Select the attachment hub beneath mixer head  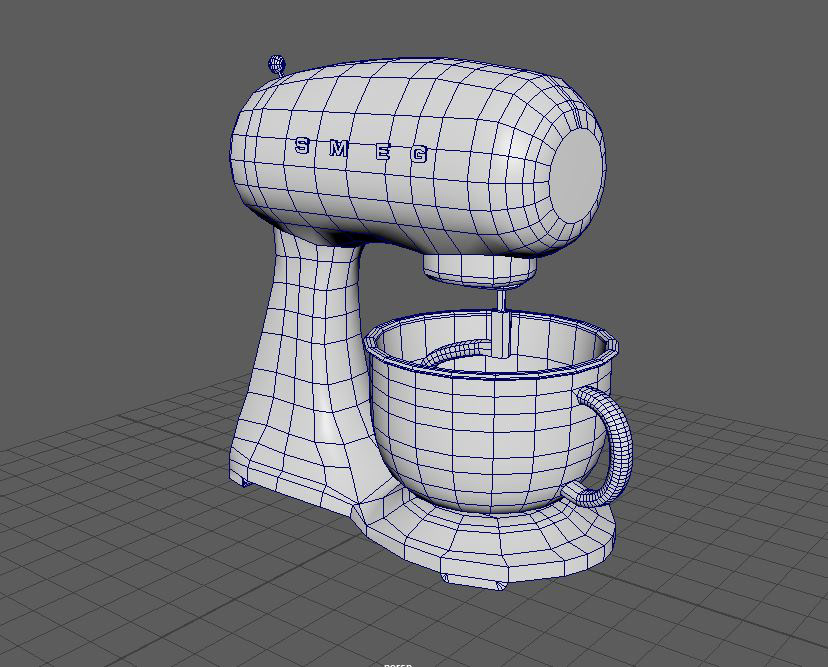tap(478, 271)
